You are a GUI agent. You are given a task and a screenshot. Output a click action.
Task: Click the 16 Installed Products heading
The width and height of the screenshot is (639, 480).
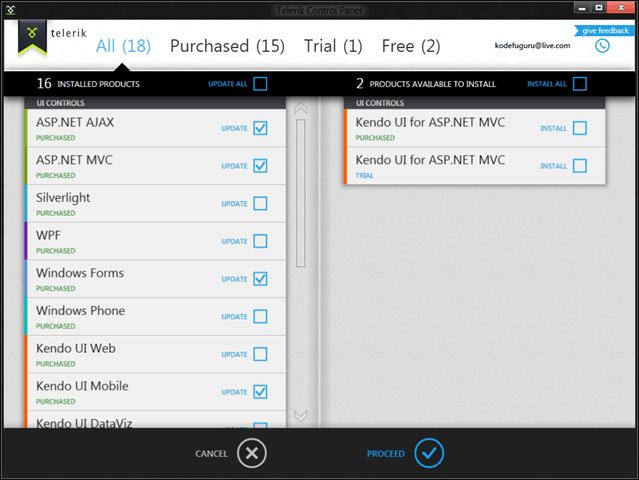pos(88,84)
